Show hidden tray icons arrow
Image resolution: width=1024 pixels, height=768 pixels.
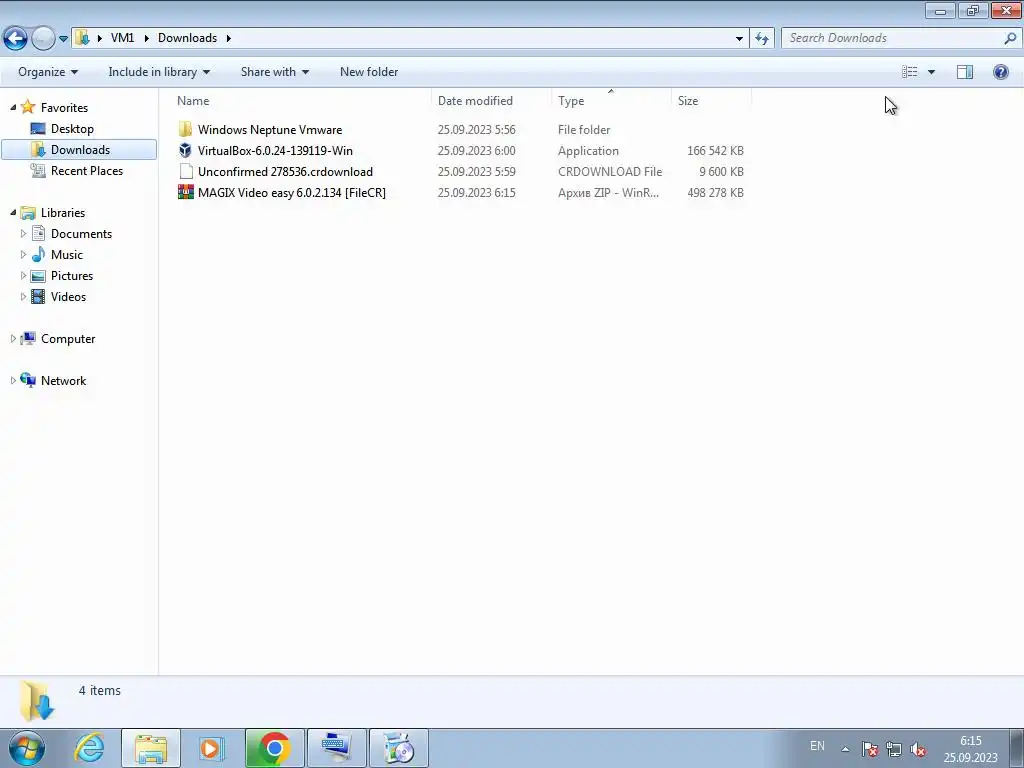click(x=845, y=749)
